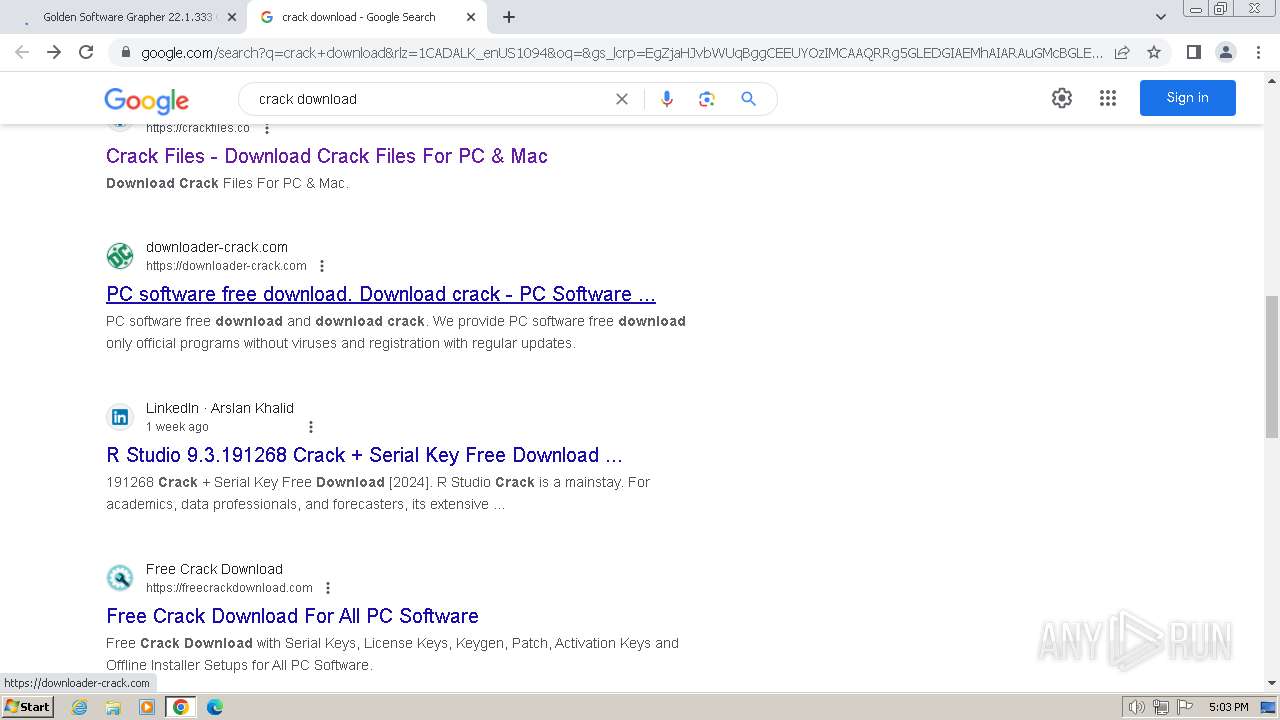Share this page from address bar
Image resolution: width=1280 pixels, height=720 pixels.
tap(1122, 52)
